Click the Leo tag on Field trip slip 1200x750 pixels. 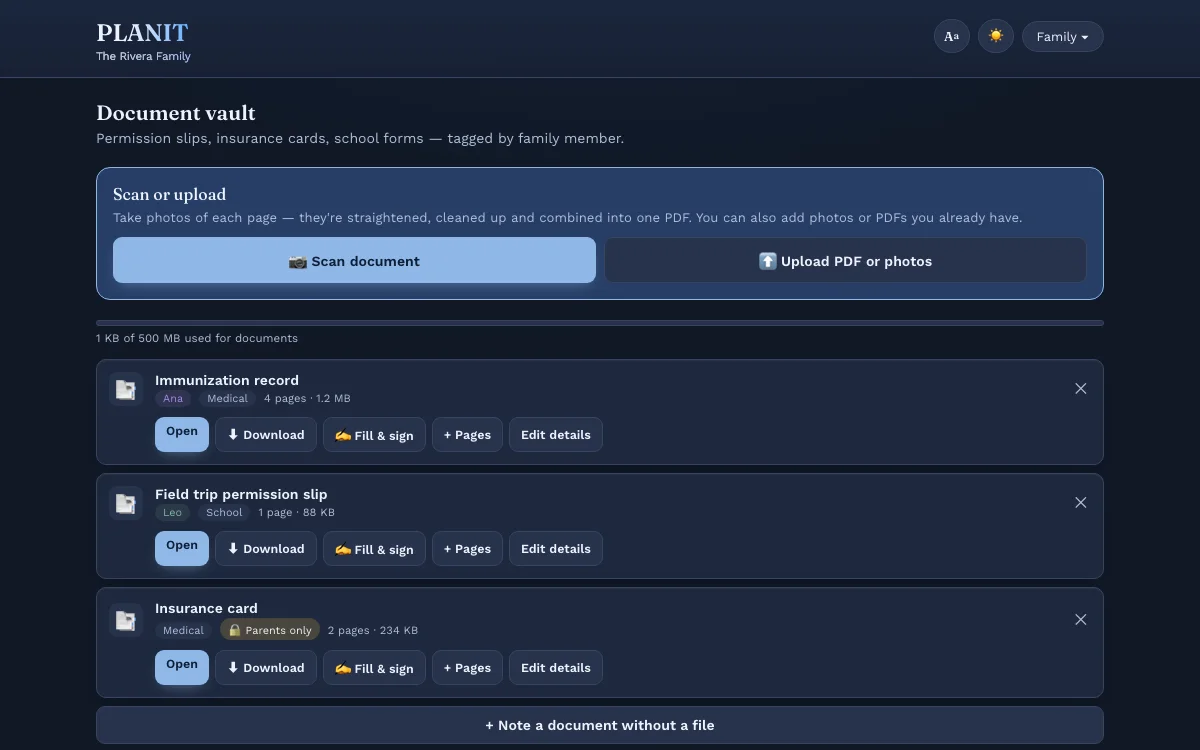[173, 512]
